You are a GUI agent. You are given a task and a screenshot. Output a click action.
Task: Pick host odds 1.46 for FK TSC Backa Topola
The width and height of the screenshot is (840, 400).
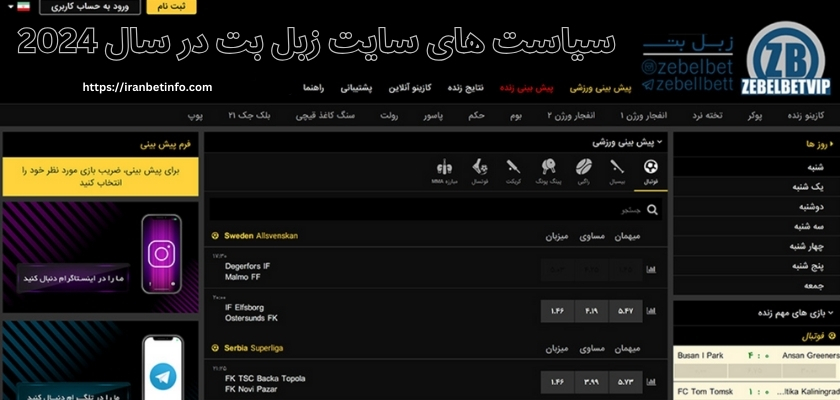557,381
